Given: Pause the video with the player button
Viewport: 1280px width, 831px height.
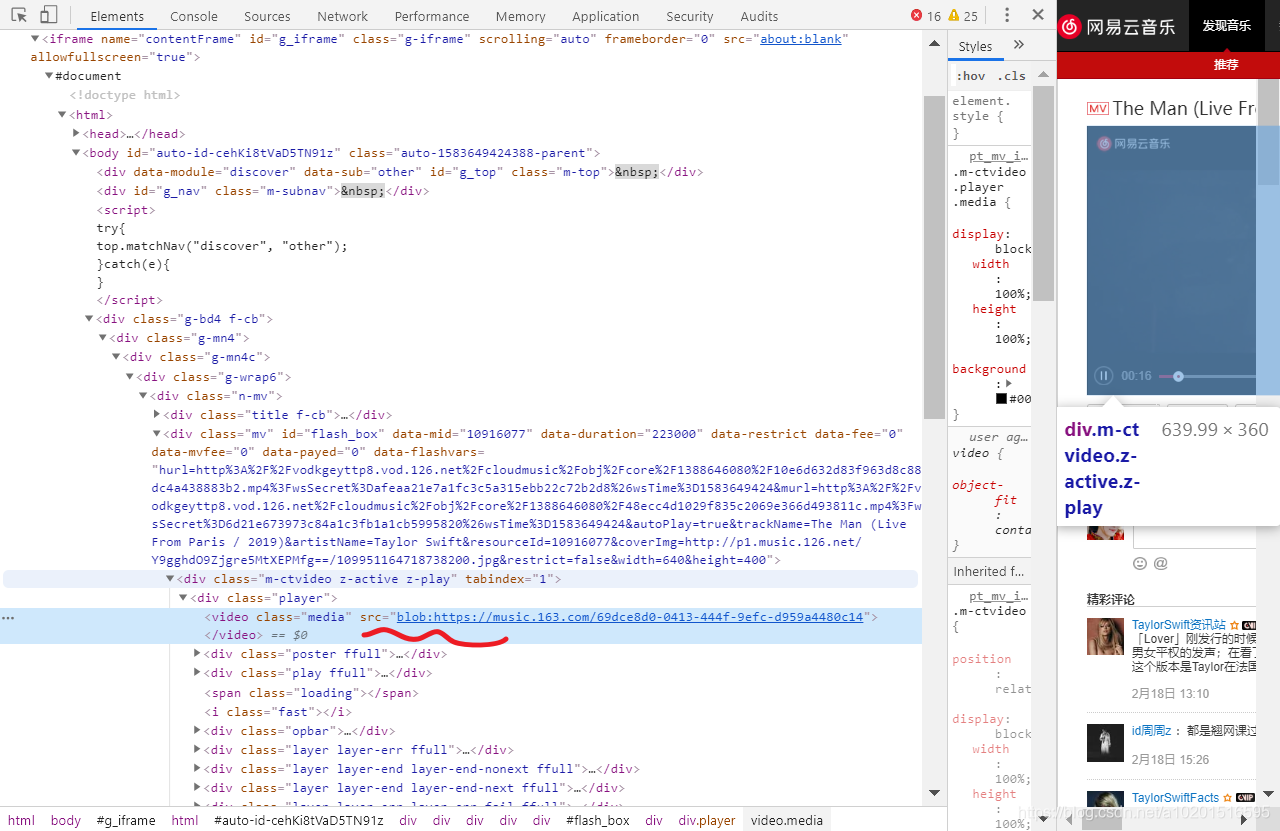Looking at the screenshot, I should 1103,376.
